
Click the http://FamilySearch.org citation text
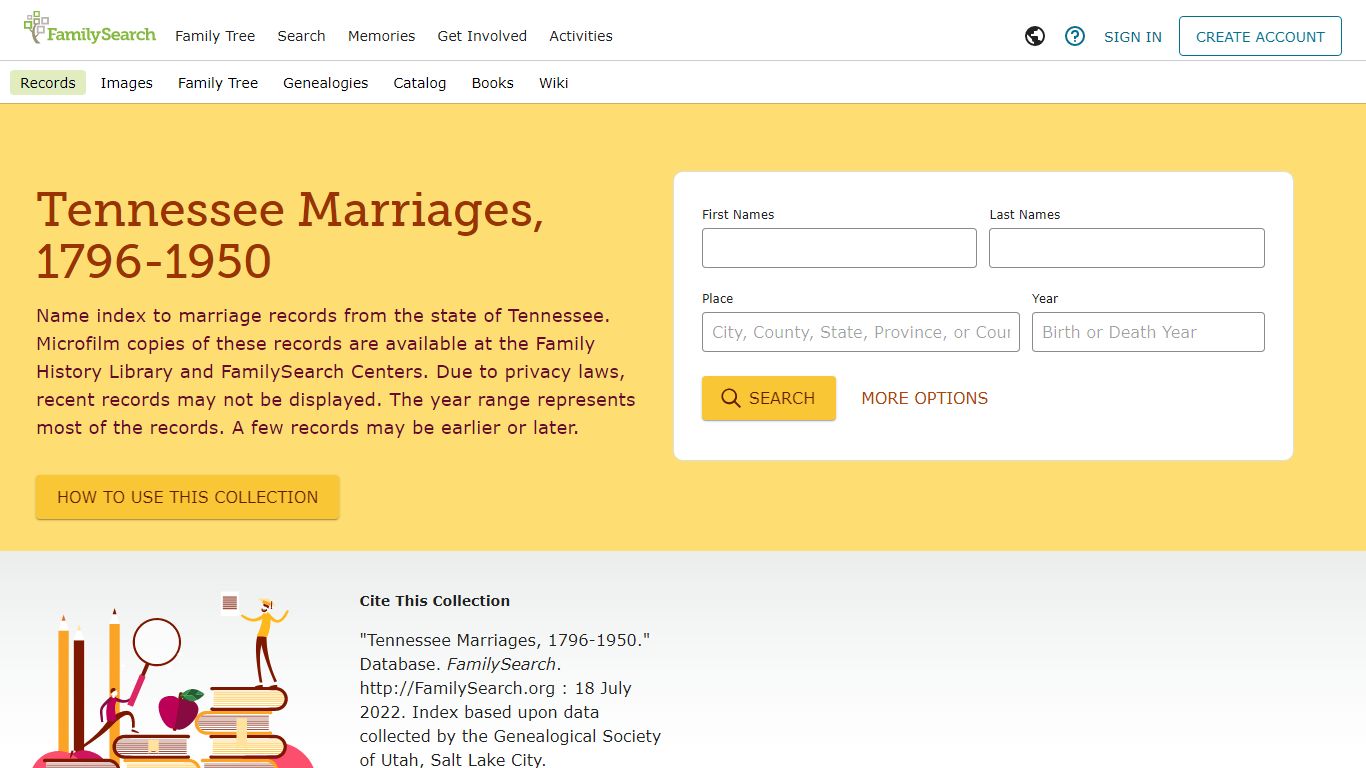[x=457, y=688]
